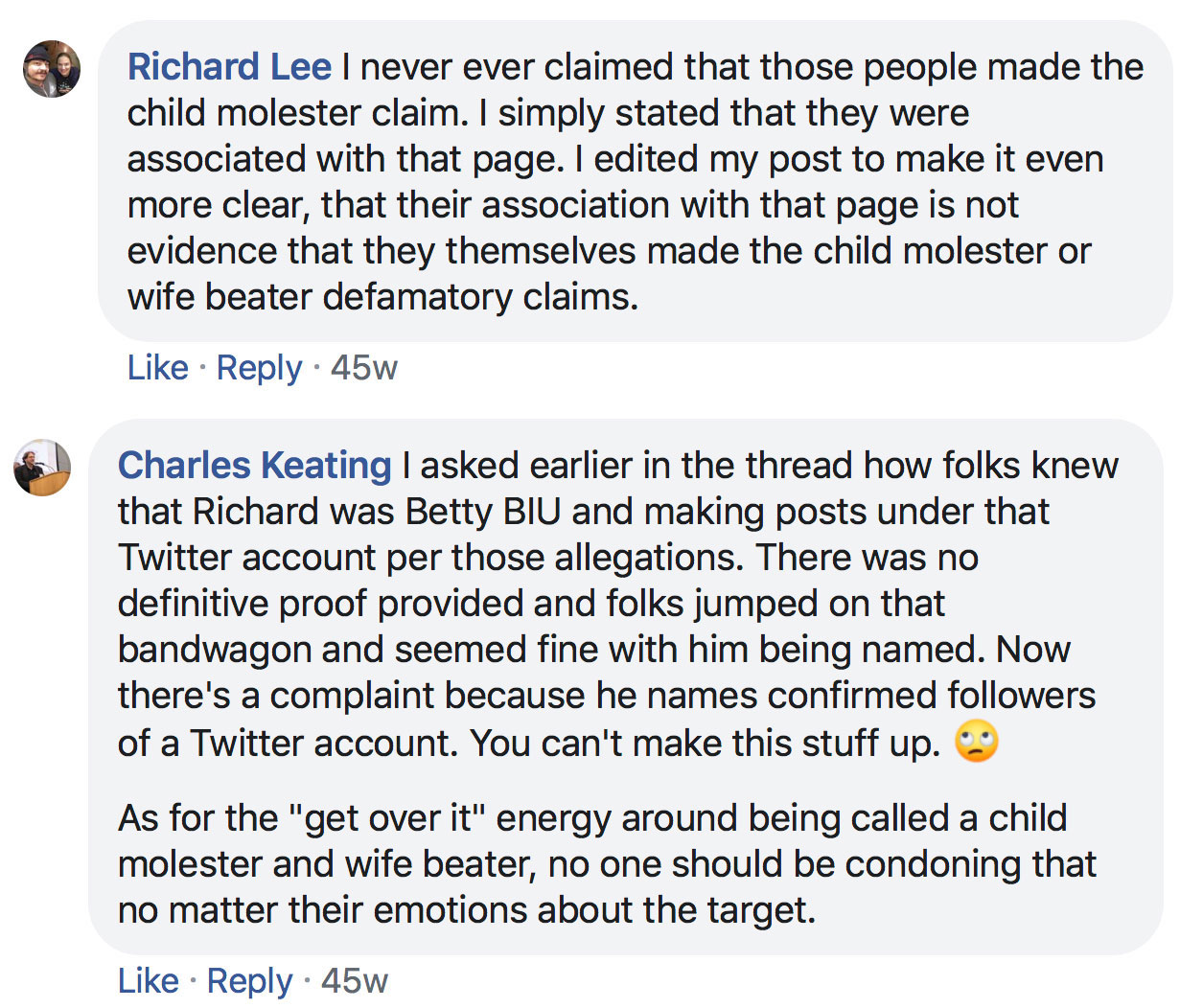The width and height of the screenshot is (1180, 1008).
Task: Open the 45w timestamp on Charles Keating's comment
Action: click(x=355, y=981)
